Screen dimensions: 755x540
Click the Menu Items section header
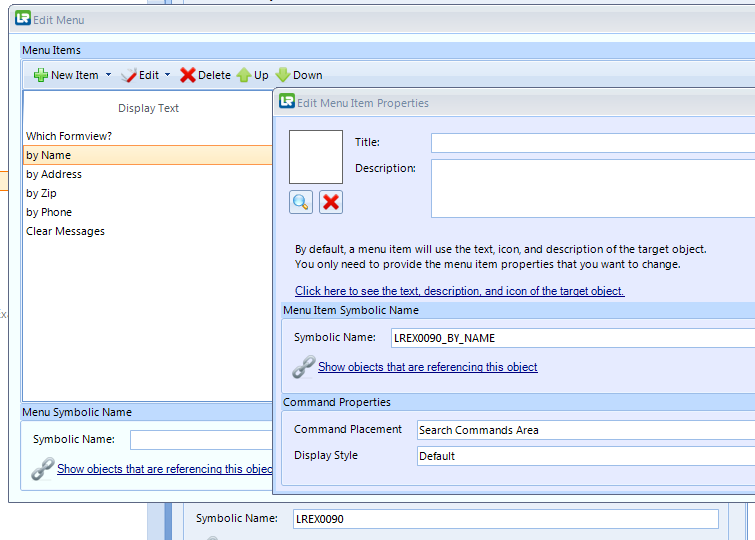tap(388, 50)
